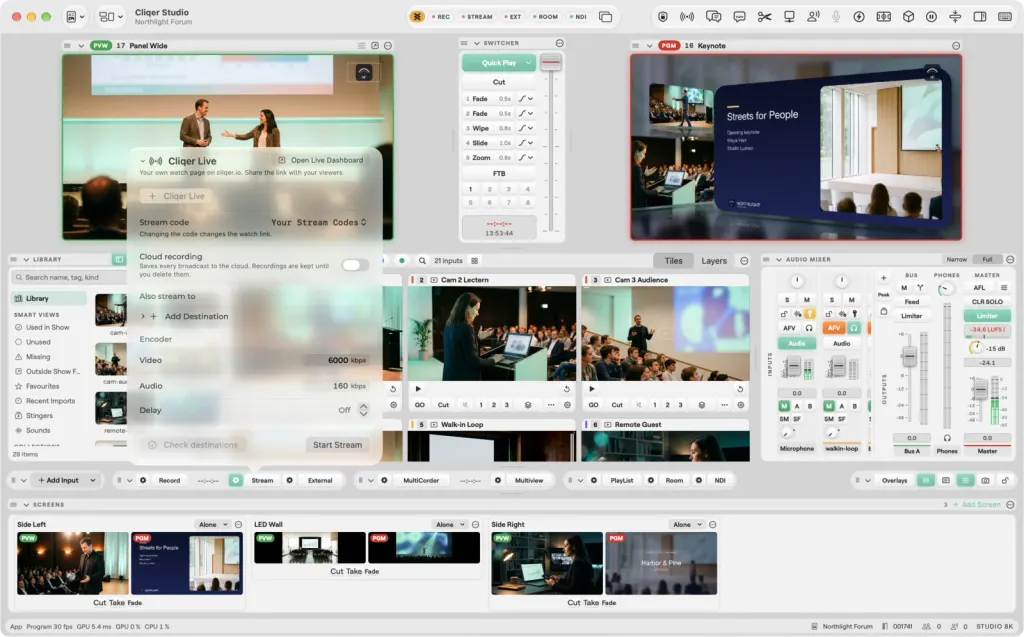Image resolution: width=1024 pixels, height=637 pixels.
Task: Switch to the Tiles tab
Action: click(673, 261)
